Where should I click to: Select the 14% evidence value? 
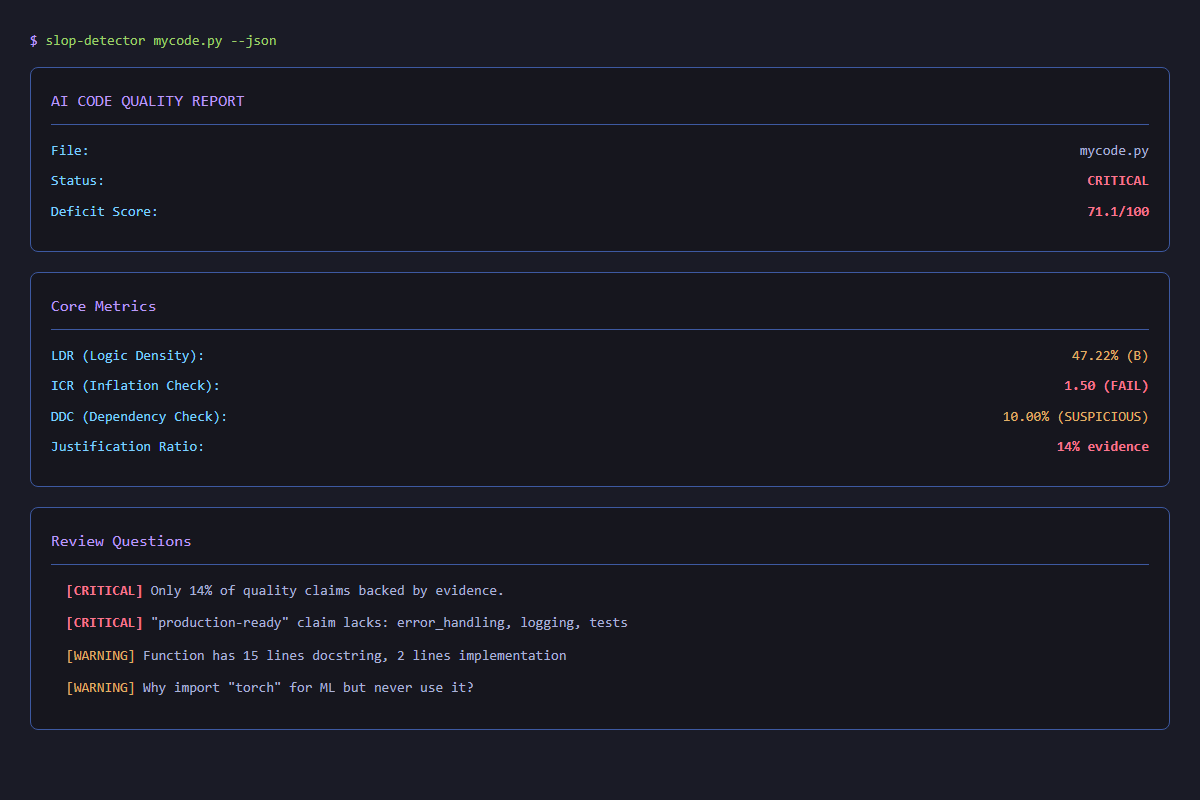[1103, 446]
